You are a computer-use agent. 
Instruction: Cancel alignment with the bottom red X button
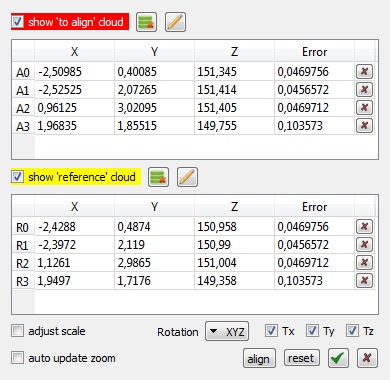coord(367,358)
